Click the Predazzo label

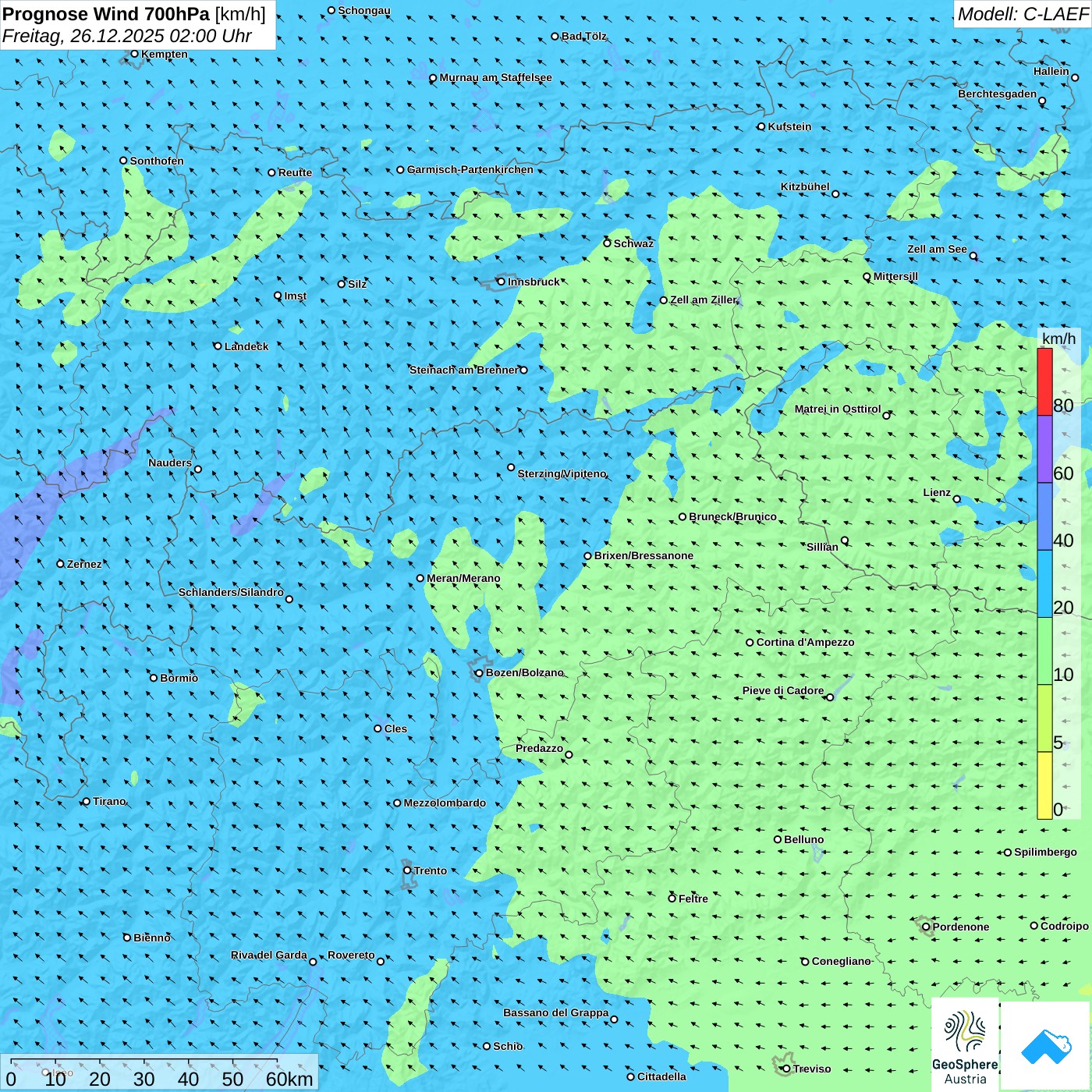point(540,748)
